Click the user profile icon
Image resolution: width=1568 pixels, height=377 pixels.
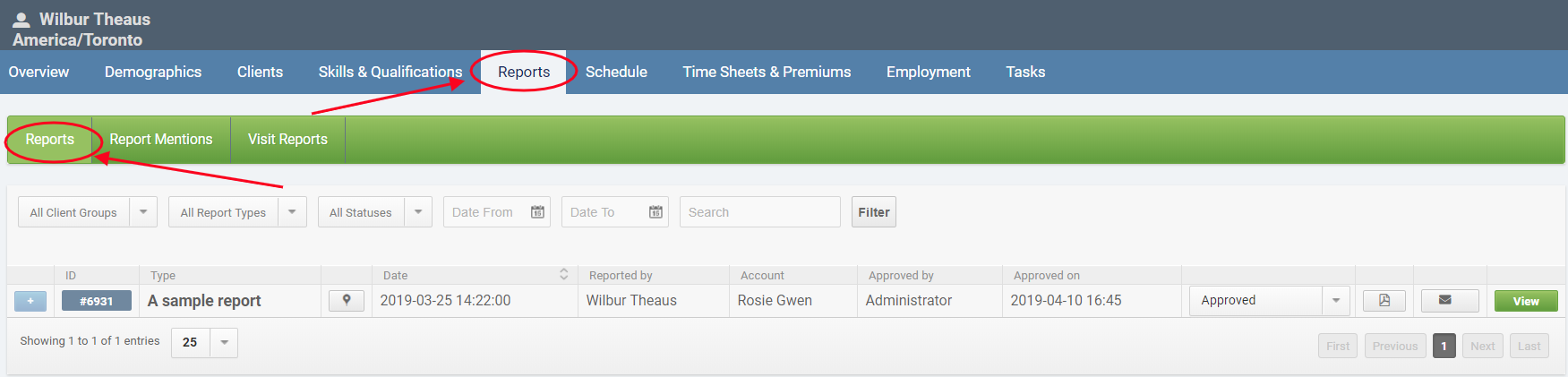(x=21, y=19)
